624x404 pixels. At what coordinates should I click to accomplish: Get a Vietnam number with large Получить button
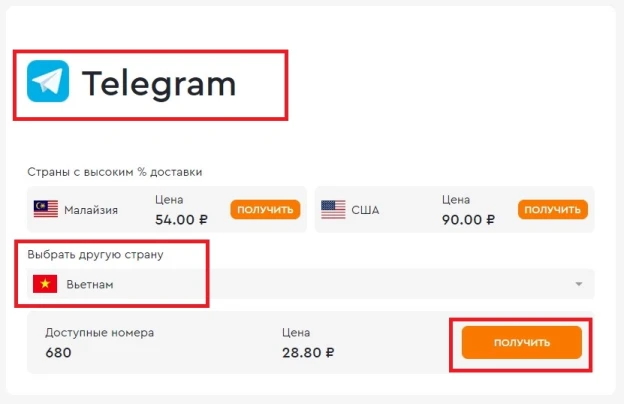coord(522,342)
